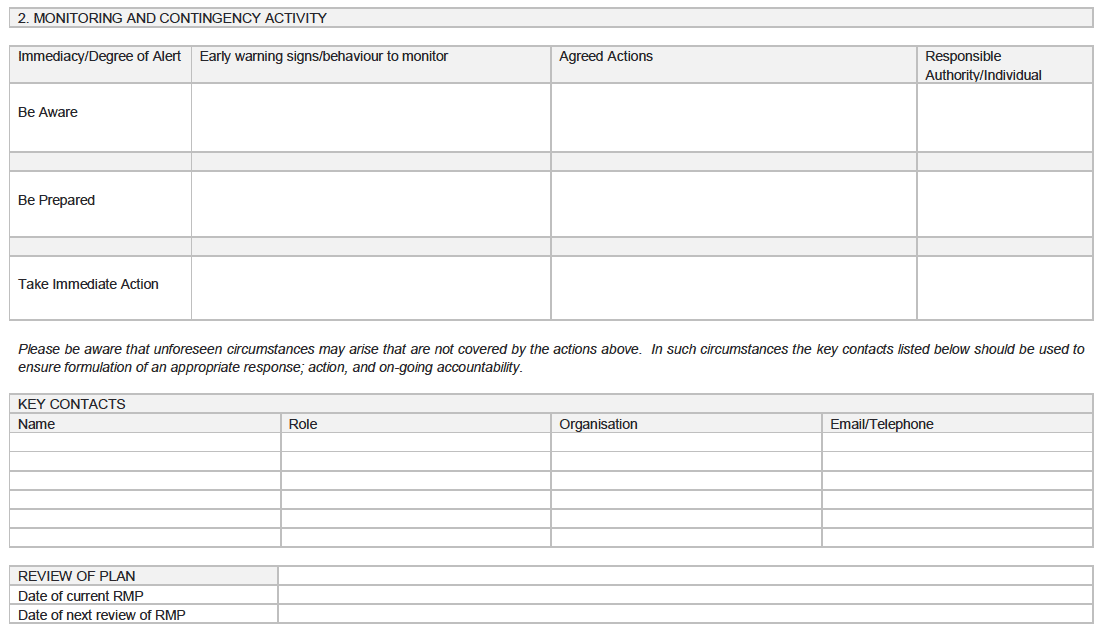Screen dimensions: 1101x629
Task: Select the 'Be Prepared' row label
Action: (56, 200)
